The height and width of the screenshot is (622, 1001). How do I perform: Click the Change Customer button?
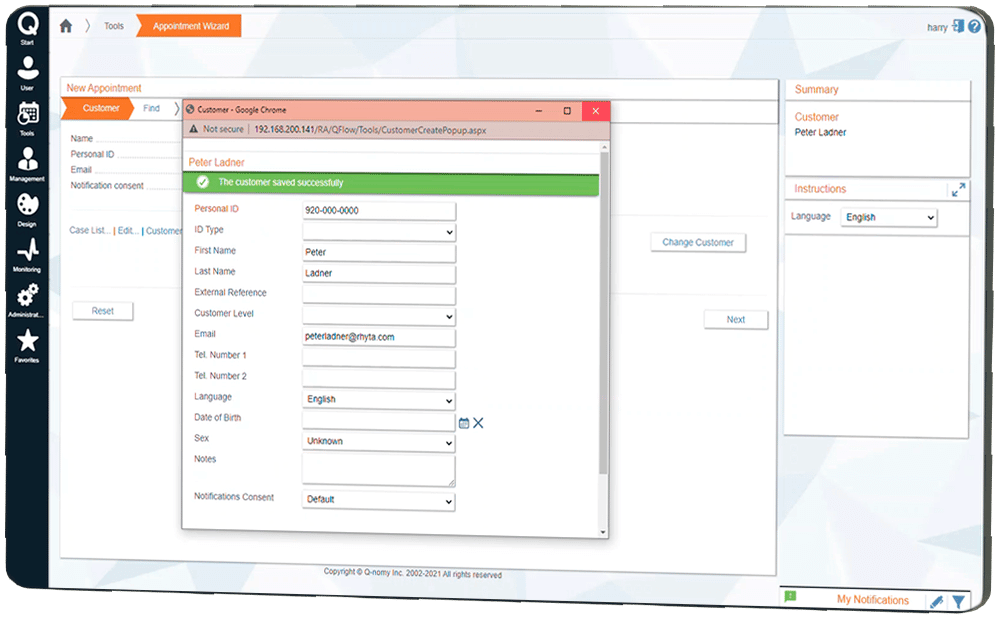(x=698, y=243)
